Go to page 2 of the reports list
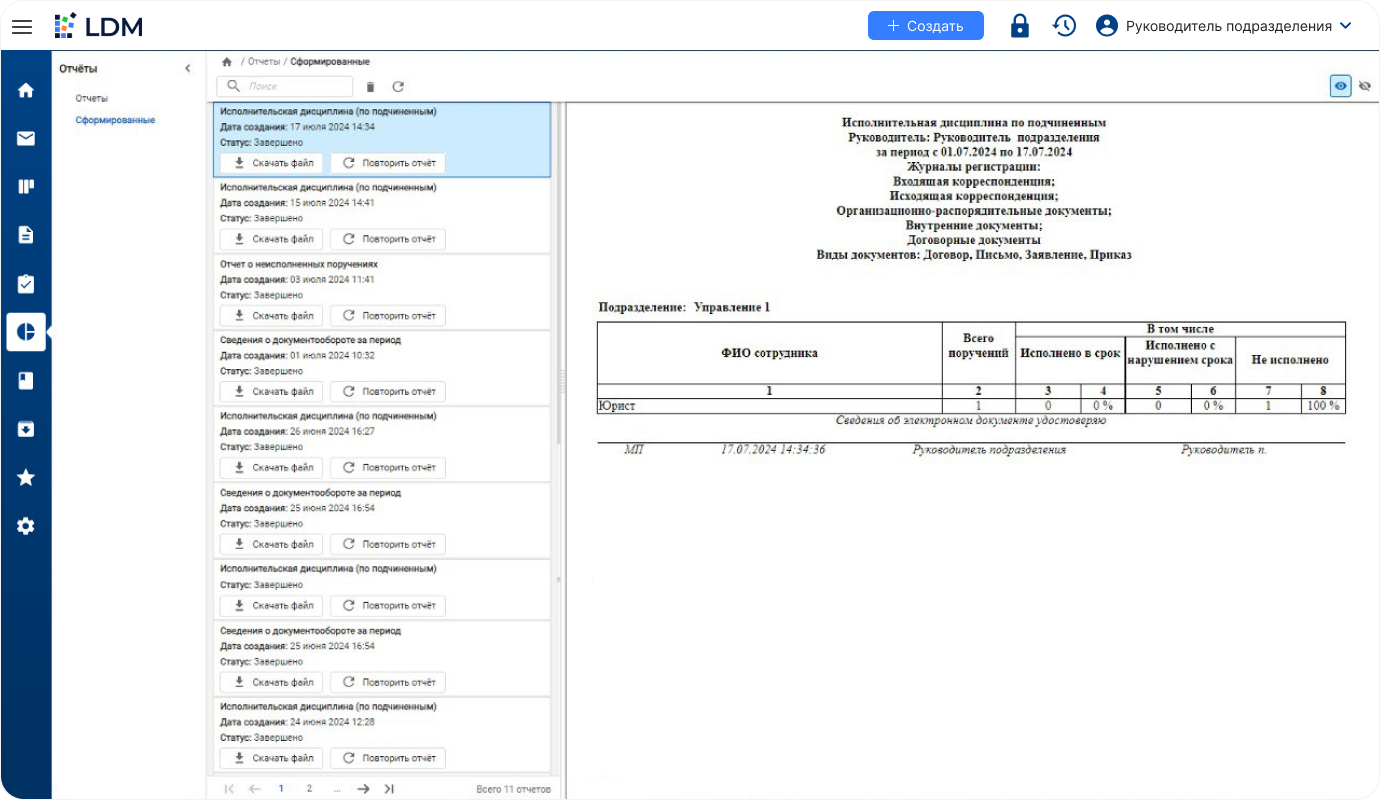Viewport: 1380px width, 800px height. (x=309, y=788)
